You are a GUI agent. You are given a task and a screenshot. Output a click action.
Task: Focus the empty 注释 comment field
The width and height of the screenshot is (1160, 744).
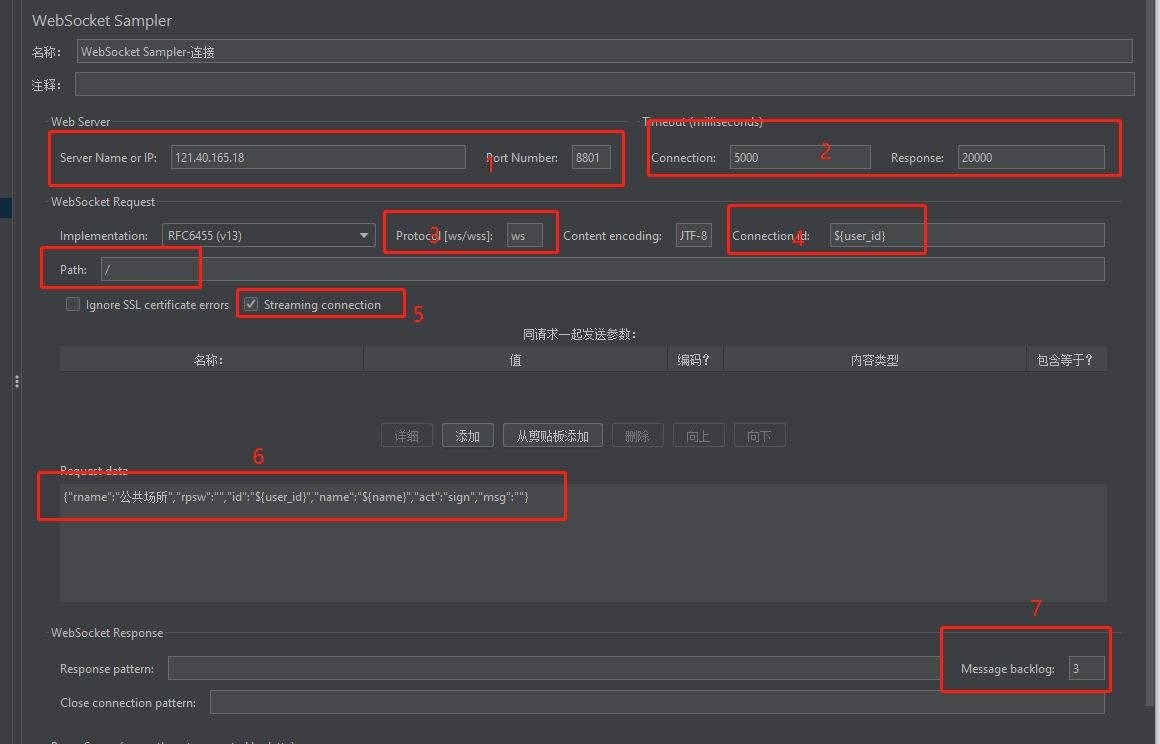point(604,84)
